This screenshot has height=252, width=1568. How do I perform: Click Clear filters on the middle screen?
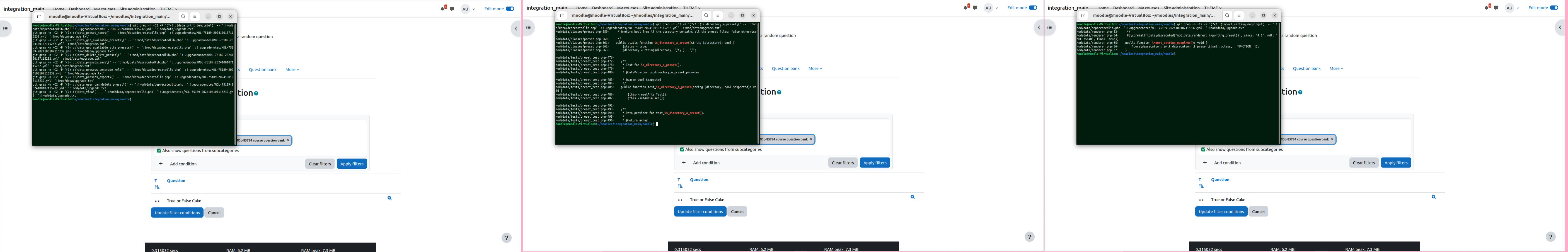[x=843, y=163]
